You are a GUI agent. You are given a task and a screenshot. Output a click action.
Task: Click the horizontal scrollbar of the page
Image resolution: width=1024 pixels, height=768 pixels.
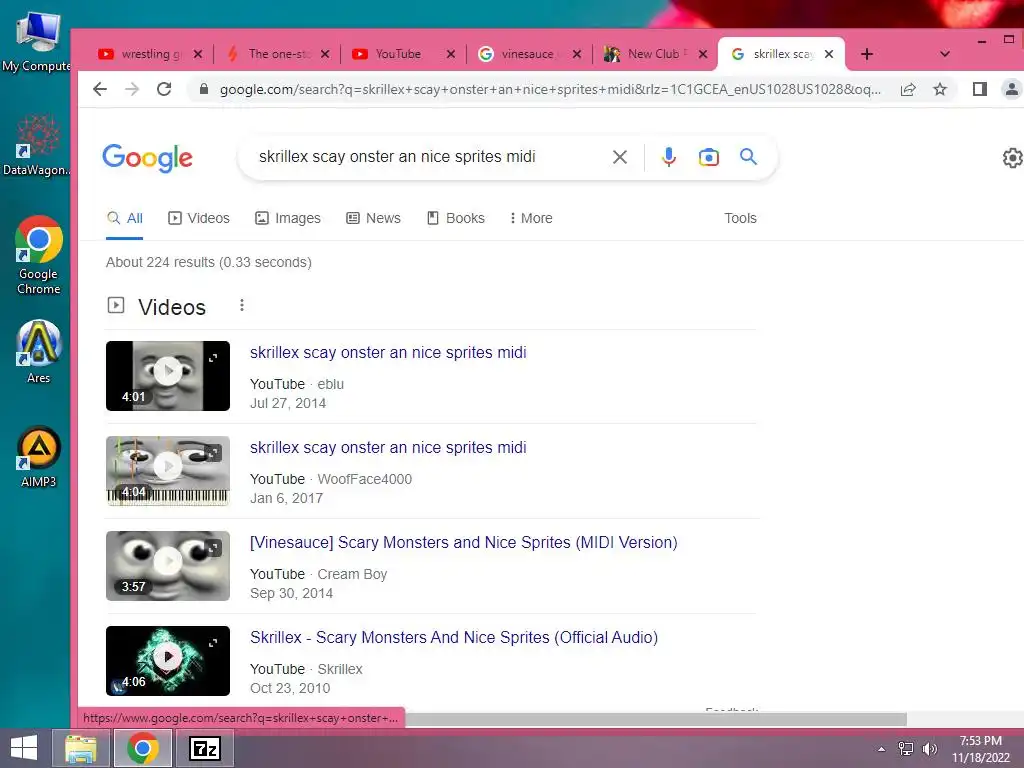pos(655,719)
